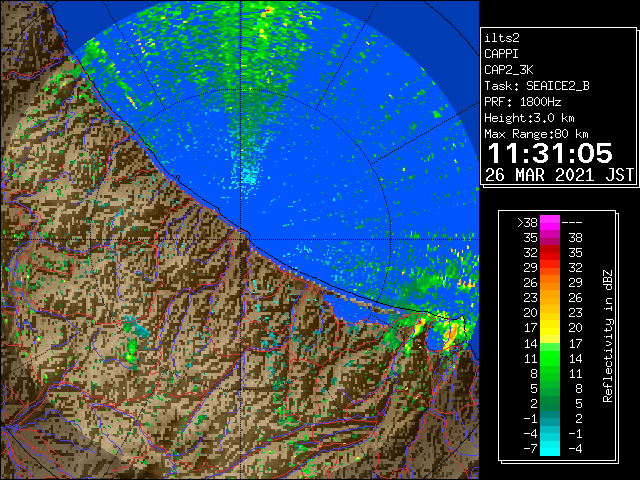Click the 'PRF: 1800Hz' text
The width and height of the screenshot is (640, 480).
point(523,102)
